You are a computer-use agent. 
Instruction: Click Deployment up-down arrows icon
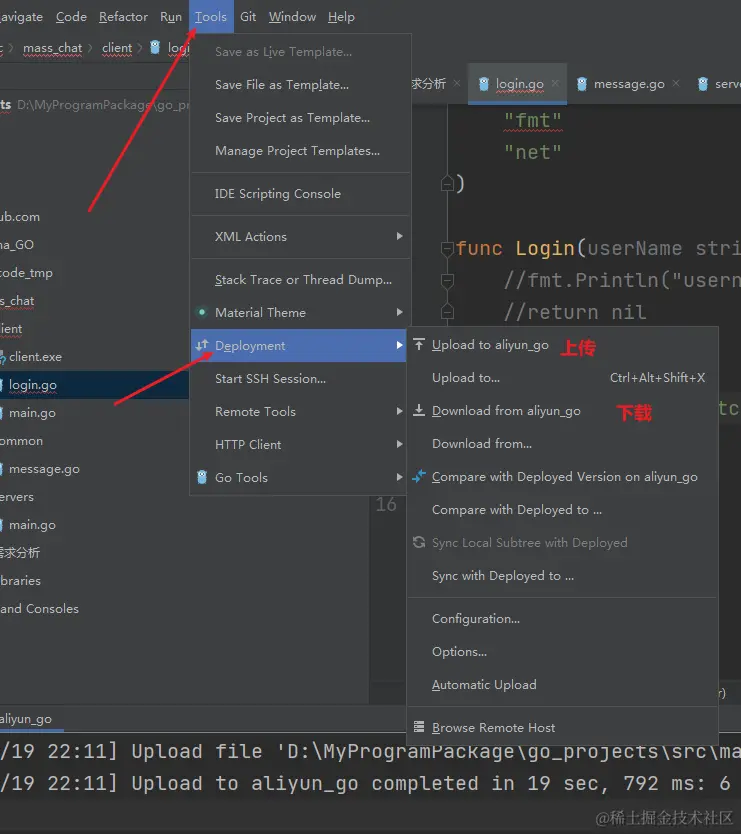click(202, 346)
